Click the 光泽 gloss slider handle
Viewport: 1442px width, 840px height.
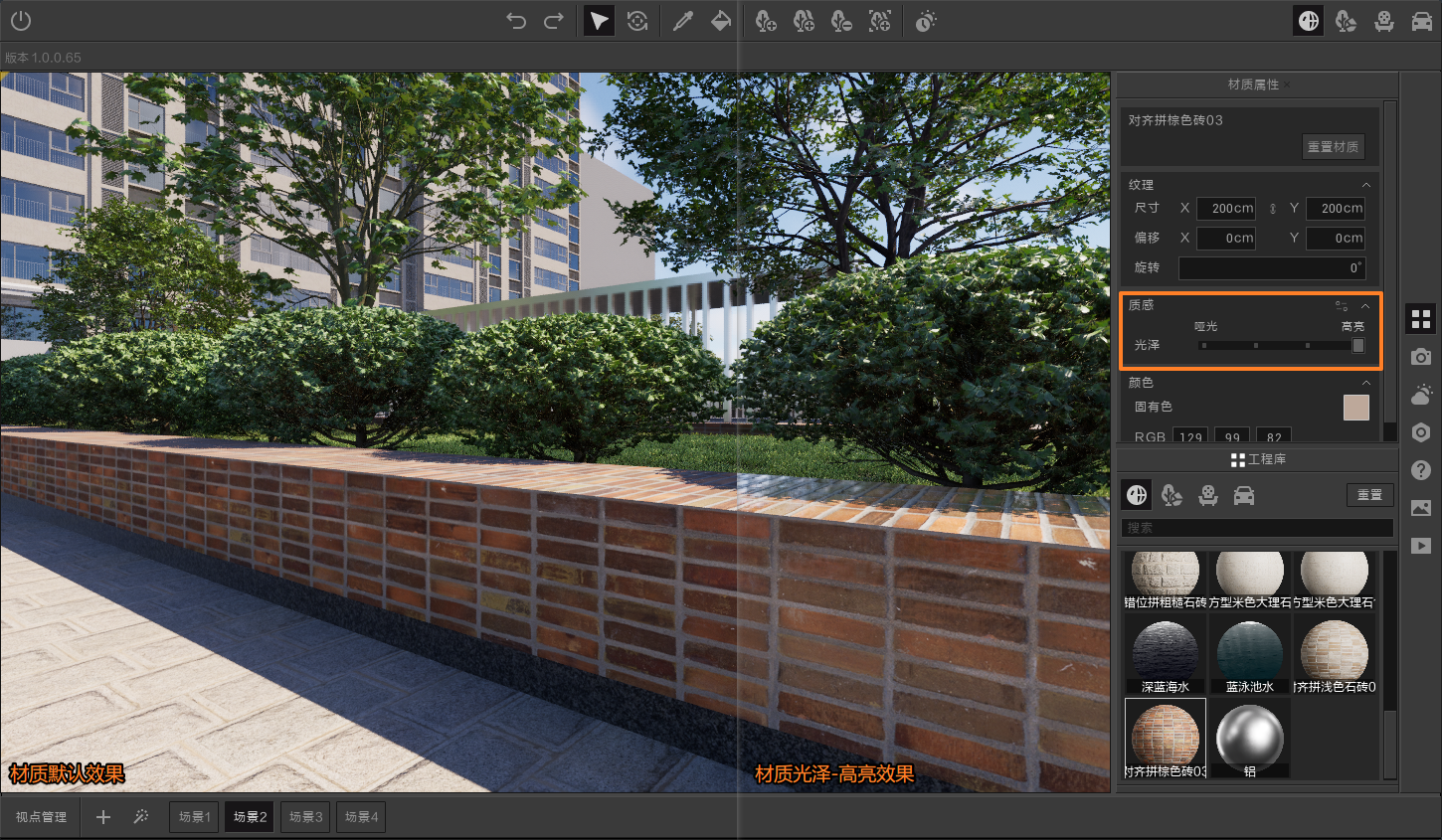[1358, 345]
